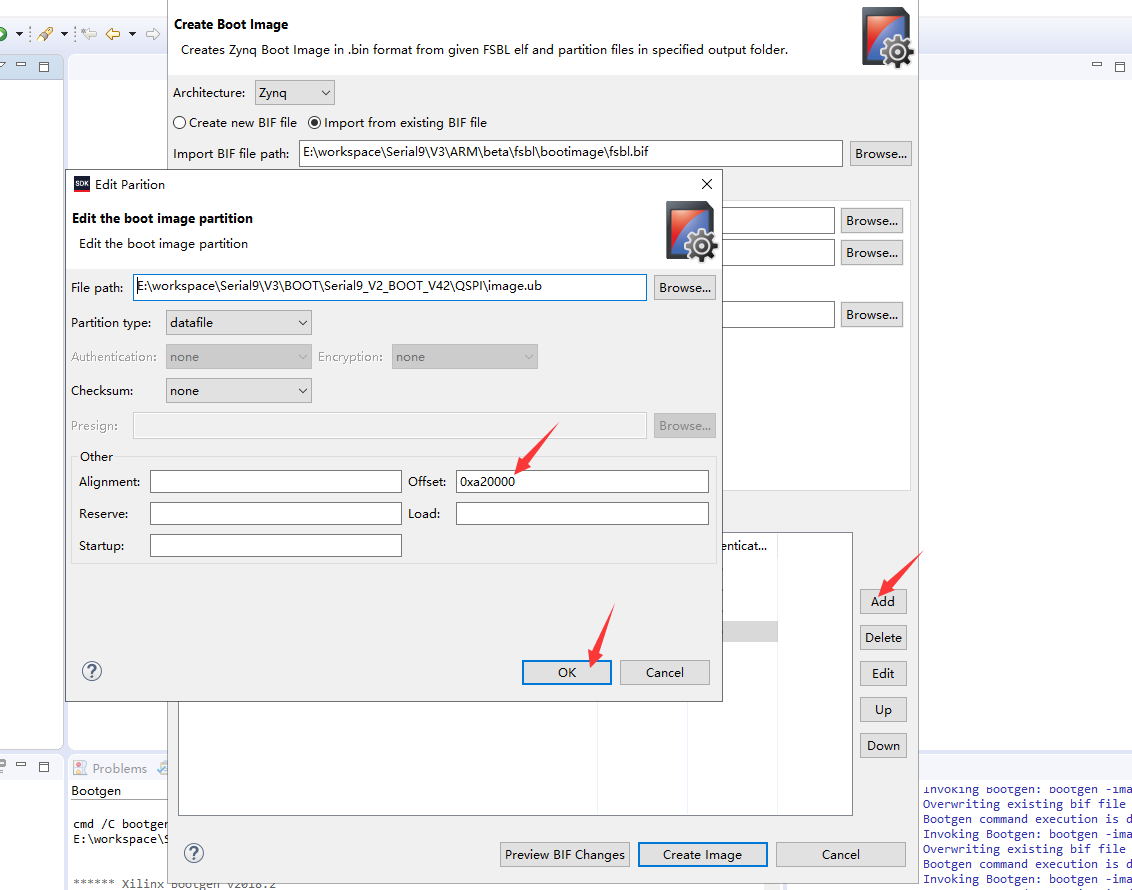Click the SDK icon in Edit Partition title bar
1132x890 pixels.
(x=83, y=184)
